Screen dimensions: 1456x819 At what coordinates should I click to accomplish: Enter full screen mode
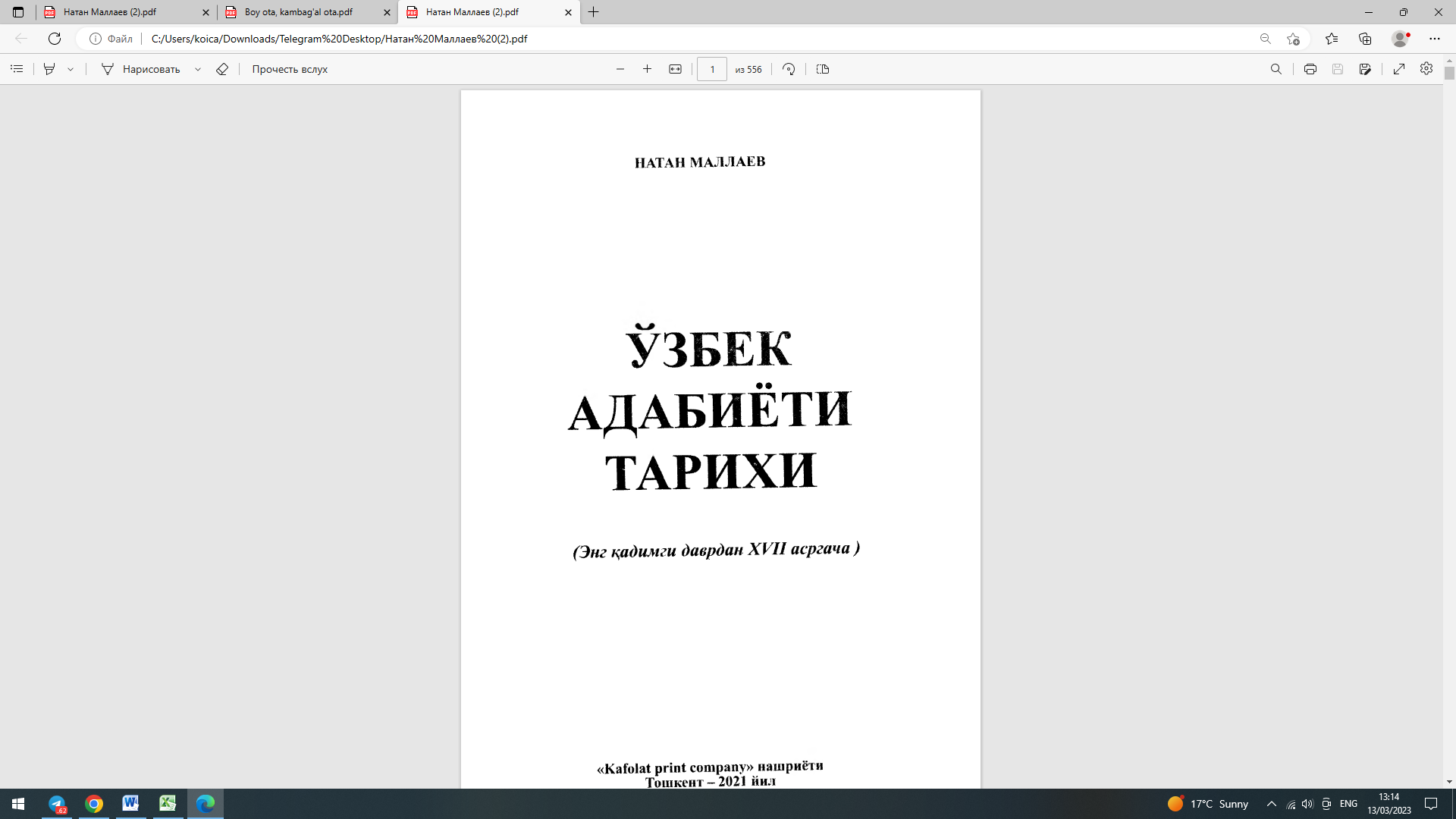[1399, 69]
